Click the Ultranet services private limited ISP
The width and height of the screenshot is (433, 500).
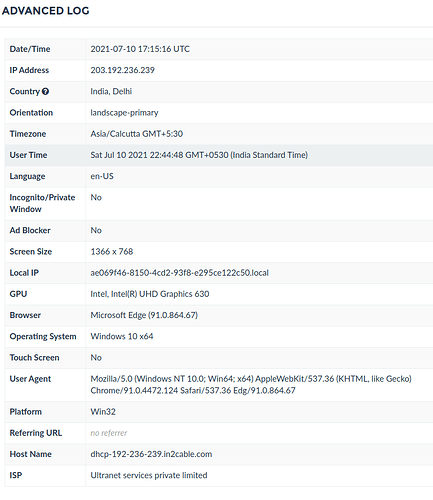(149, 475)
